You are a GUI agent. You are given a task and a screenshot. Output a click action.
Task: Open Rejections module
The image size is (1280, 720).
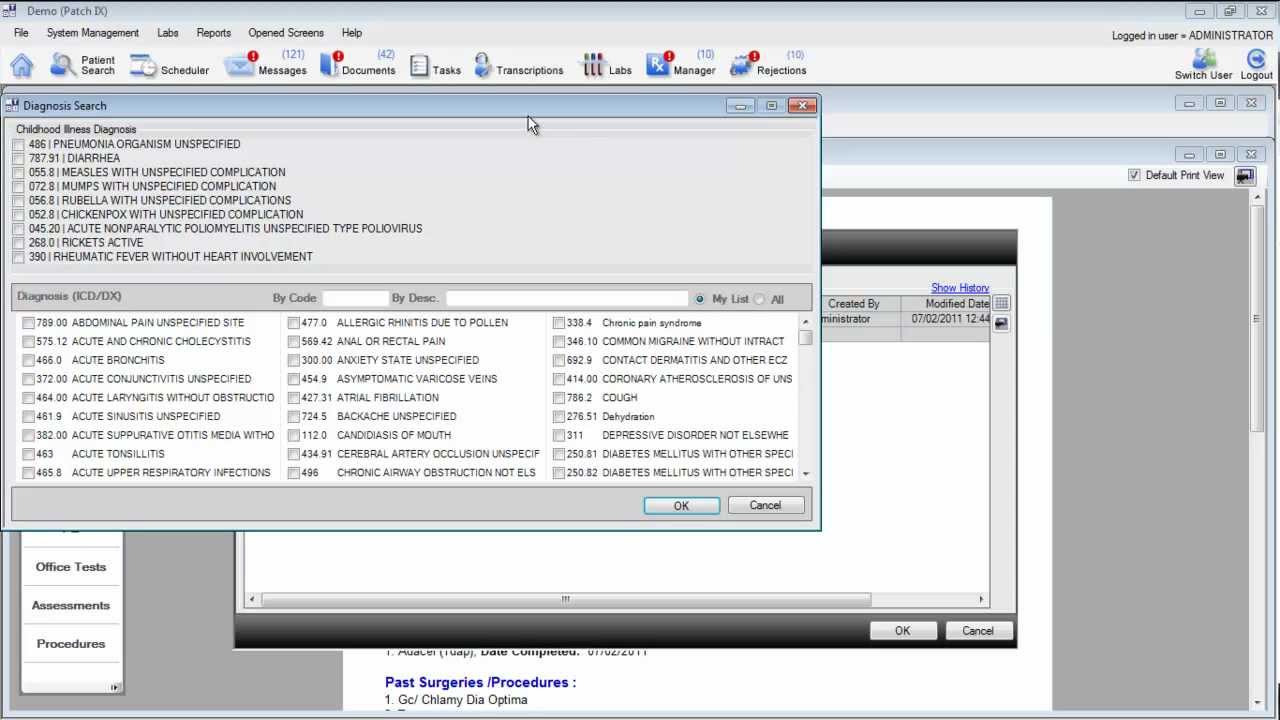(x=768, y=64)
